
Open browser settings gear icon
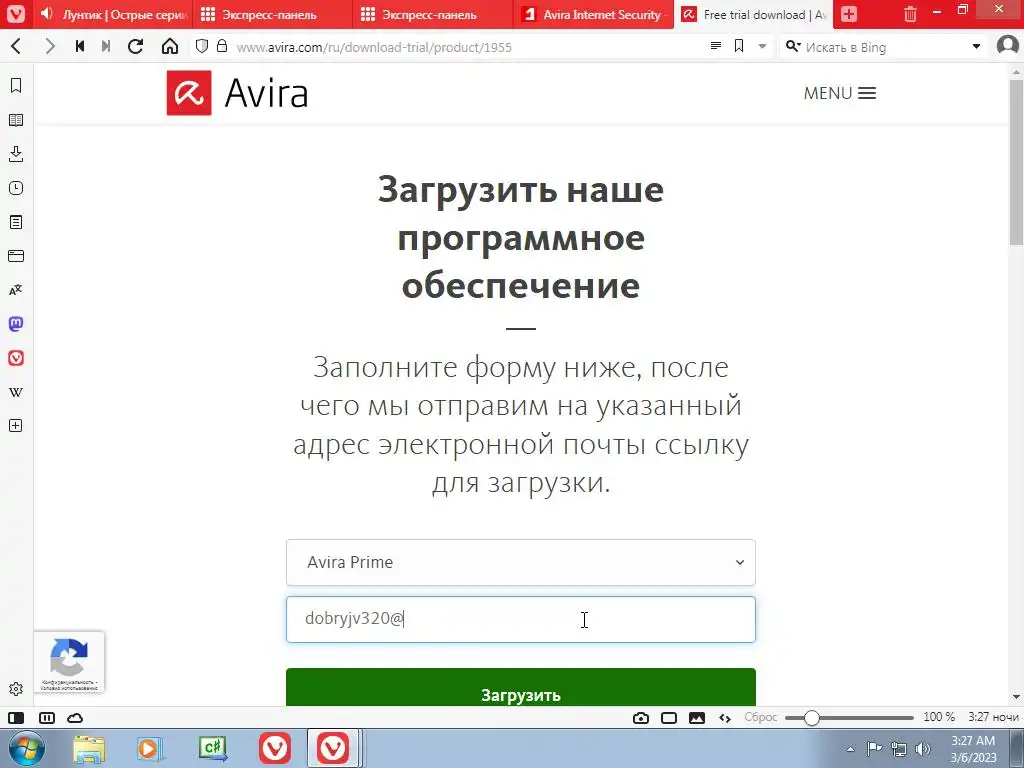coord(16,689)
